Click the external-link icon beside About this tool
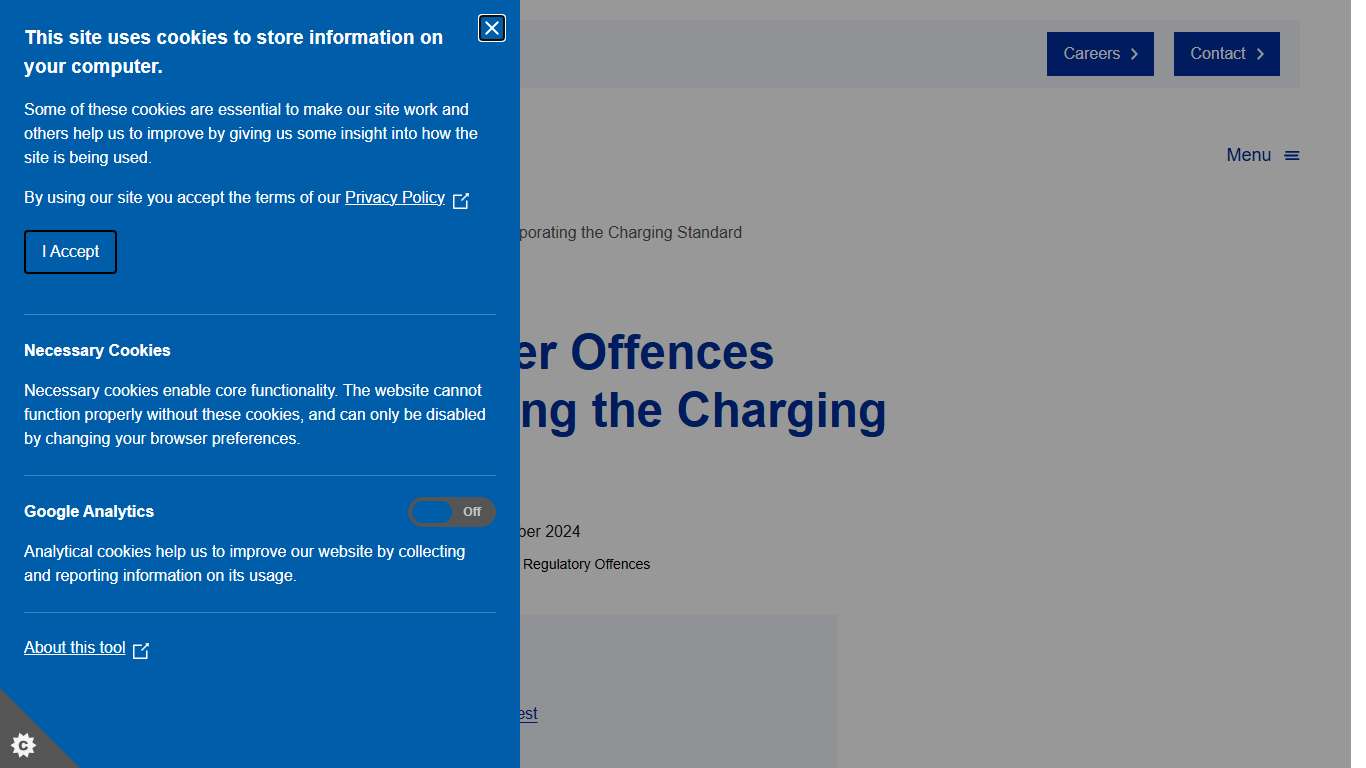This screenshot has width=1366, height=768. pyautogui.click(x=141, y=650)
